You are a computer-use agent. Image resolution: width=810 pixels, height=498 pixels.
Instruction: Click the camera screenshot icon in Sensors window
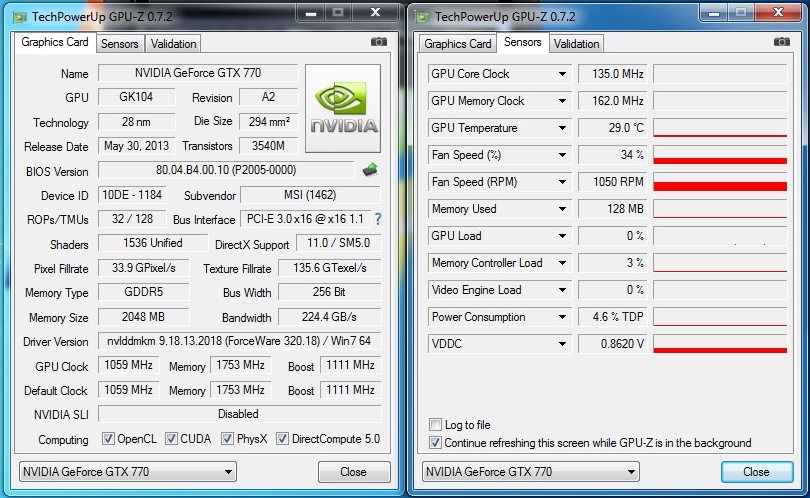(x=782, y=42)
